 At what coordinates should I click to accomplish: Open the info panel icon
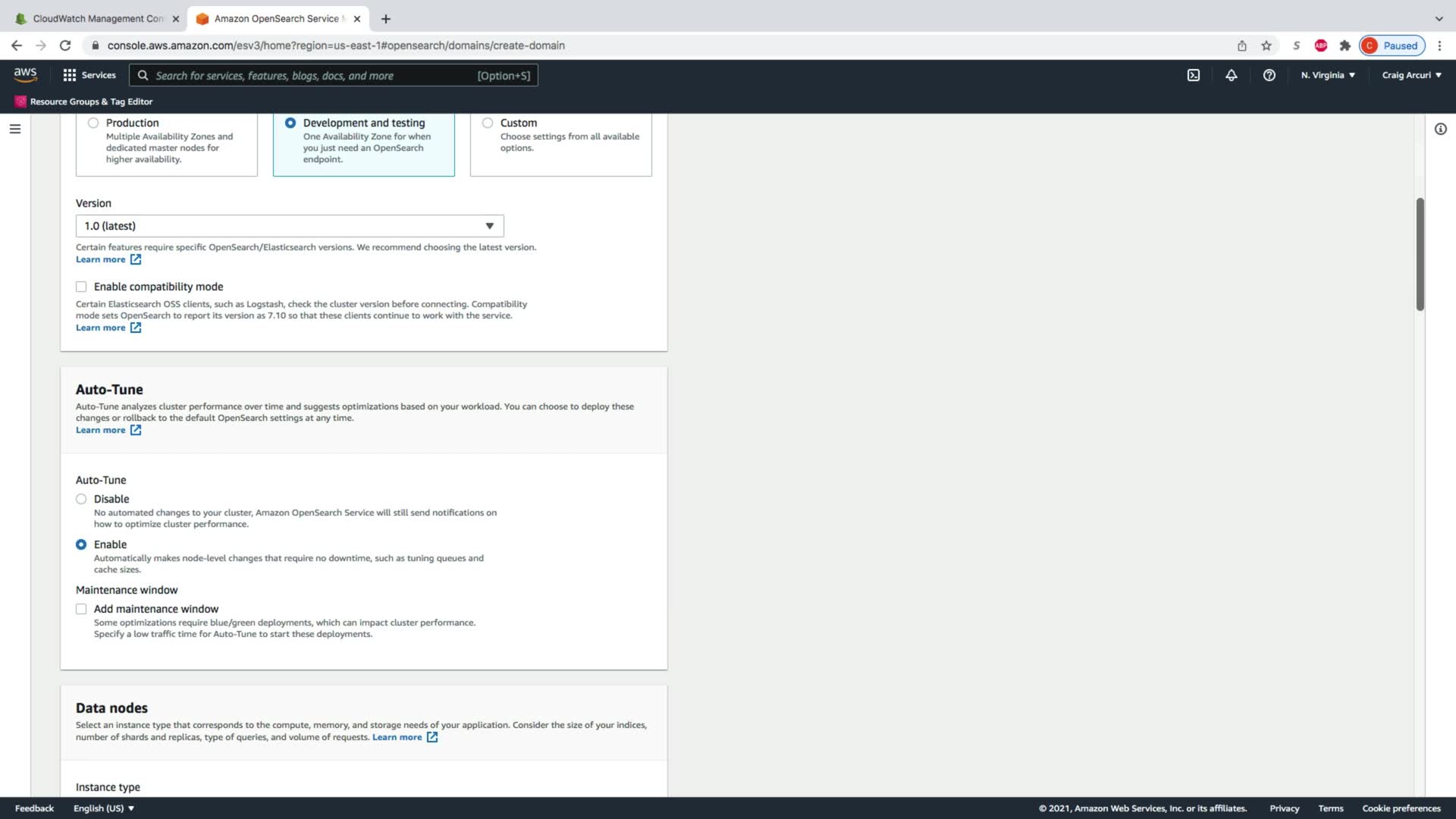(1440, 129)
